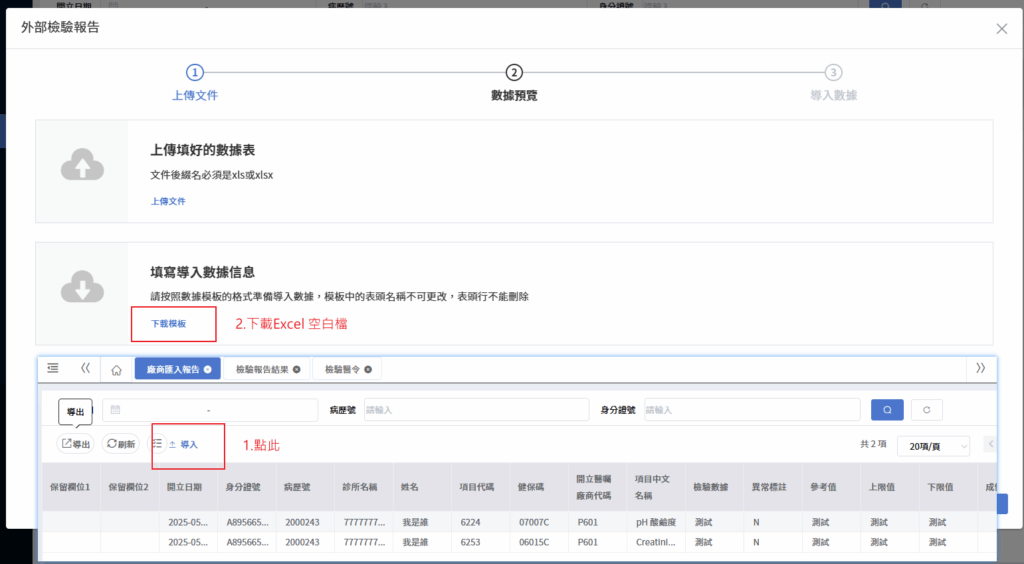Close the 檢驗醫令 tab

(368, 369)
